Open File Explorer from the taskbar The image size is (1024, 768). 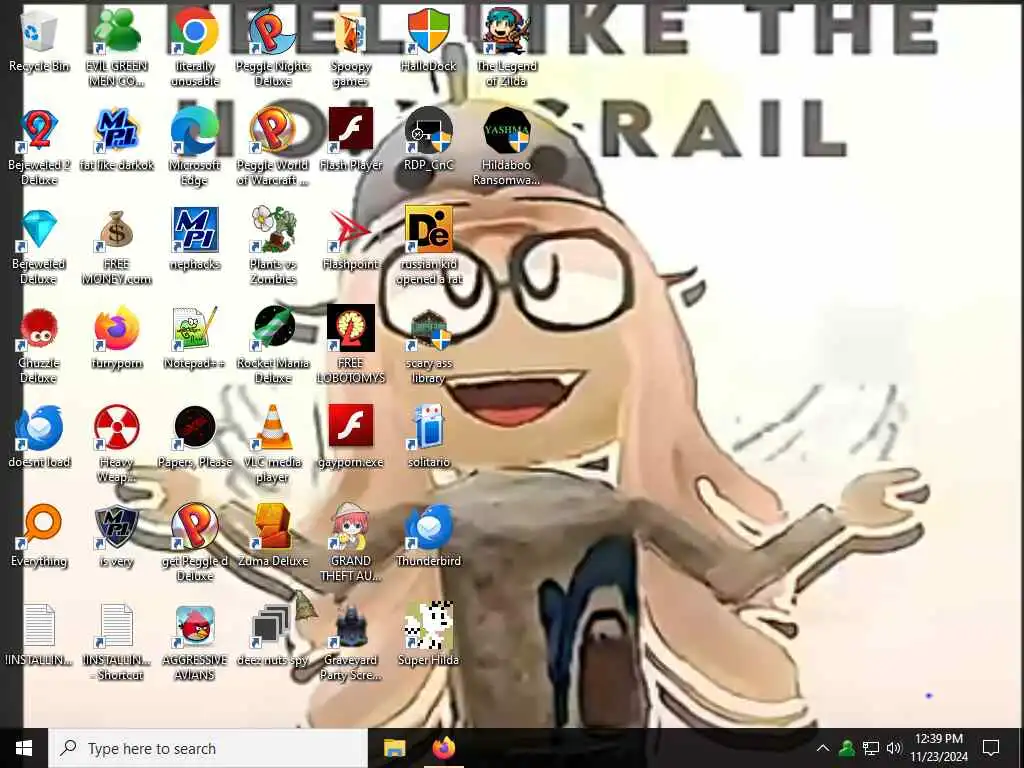point(394,748)
